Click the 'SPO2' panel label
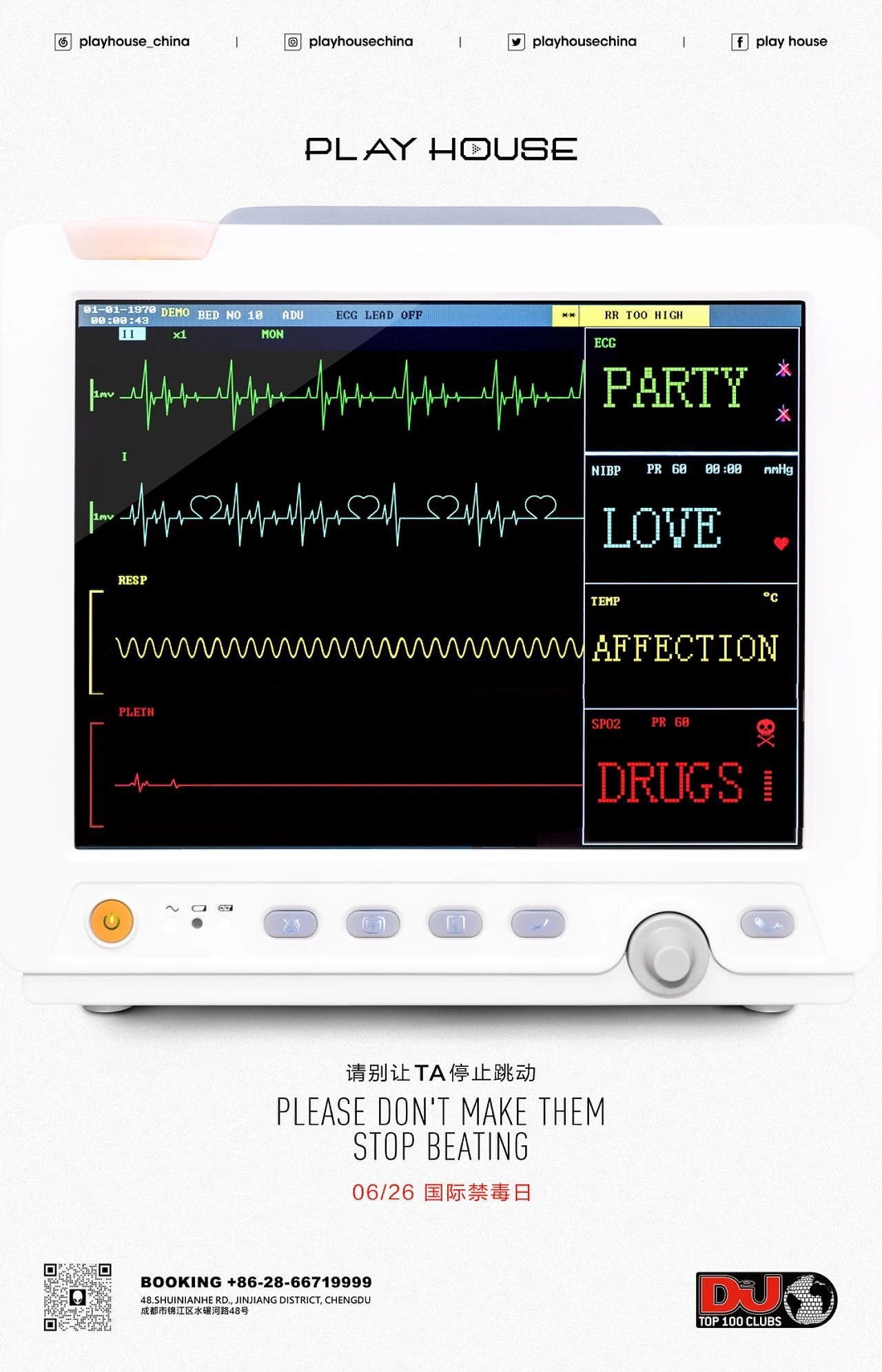The image size is (882, 1372). coord(606,724)
